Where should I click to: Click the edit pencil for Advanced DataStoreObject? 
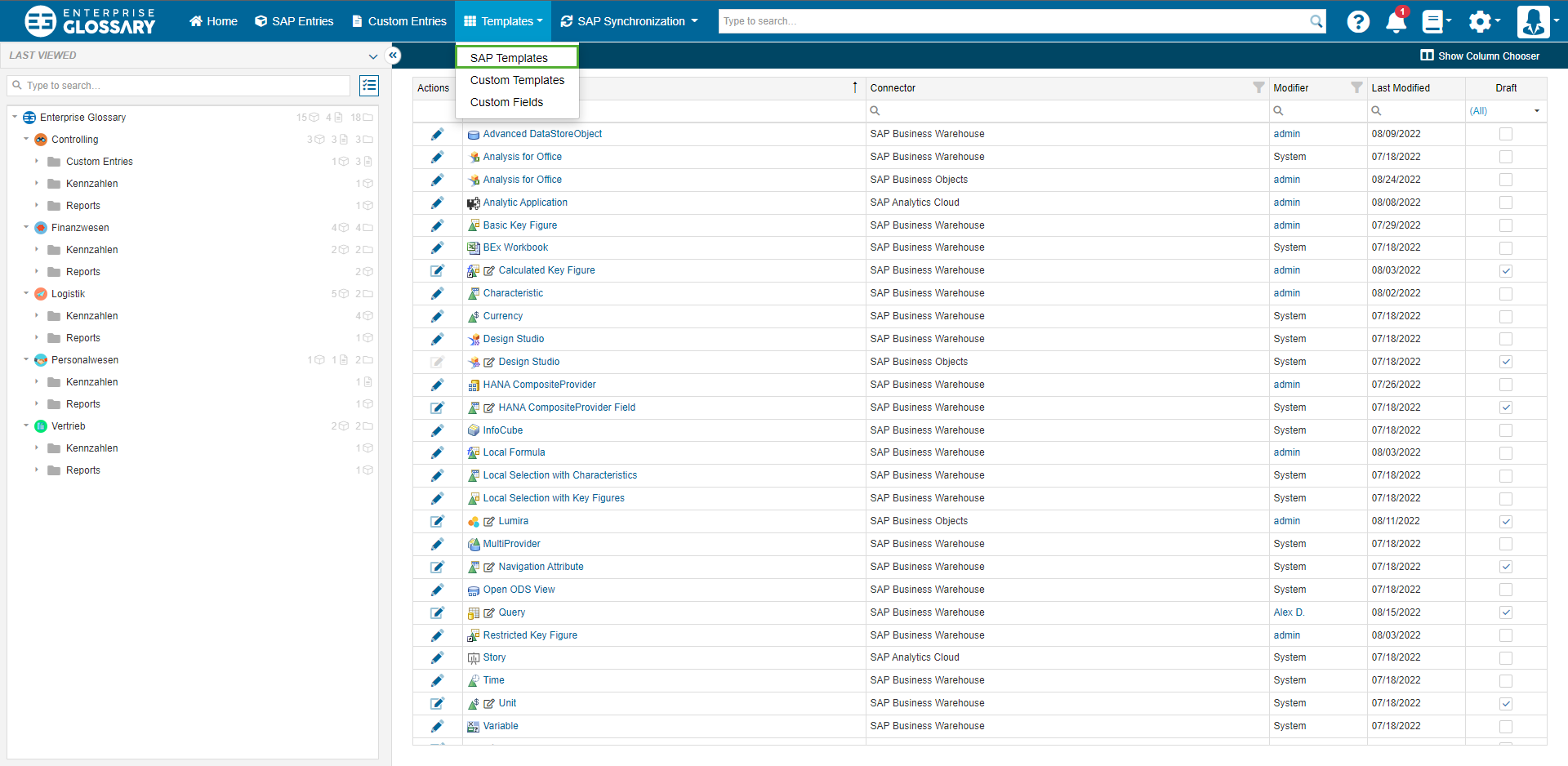tap(437, 134)
